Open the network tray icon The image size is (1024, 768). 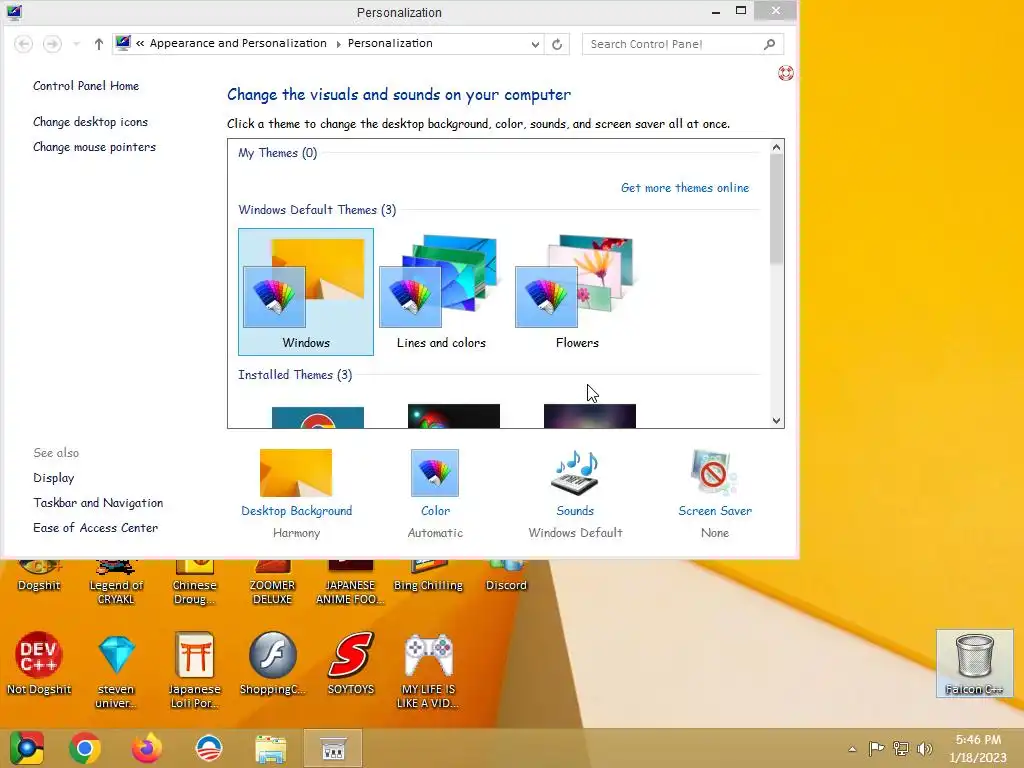pyautogui.click(x=901, y=748)
